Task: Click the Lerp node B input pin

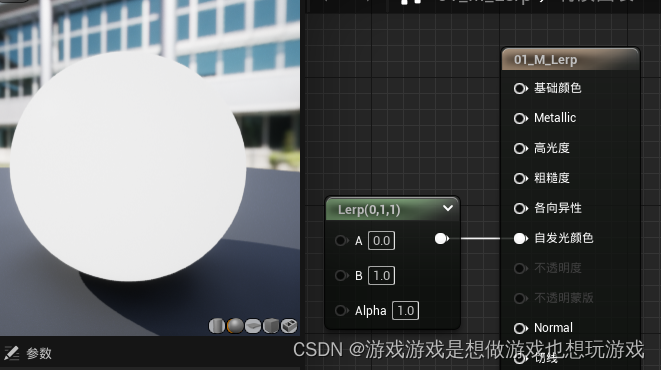Action: click(x=341, y=276)
